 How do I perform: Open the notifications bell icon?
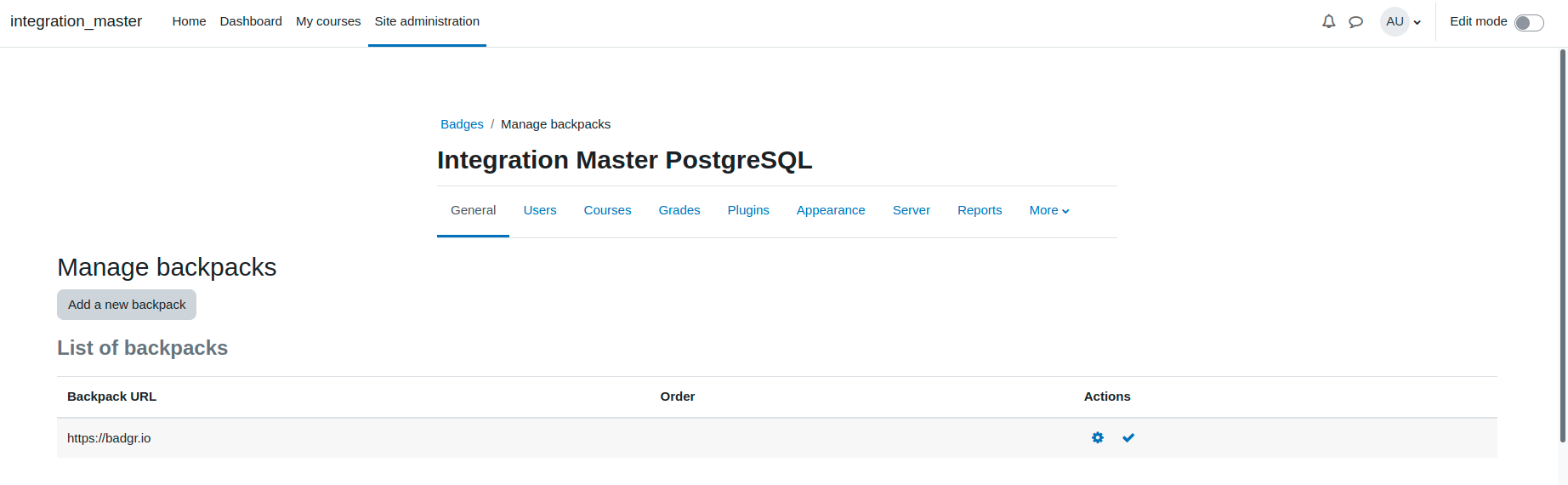pos(1328,22)
